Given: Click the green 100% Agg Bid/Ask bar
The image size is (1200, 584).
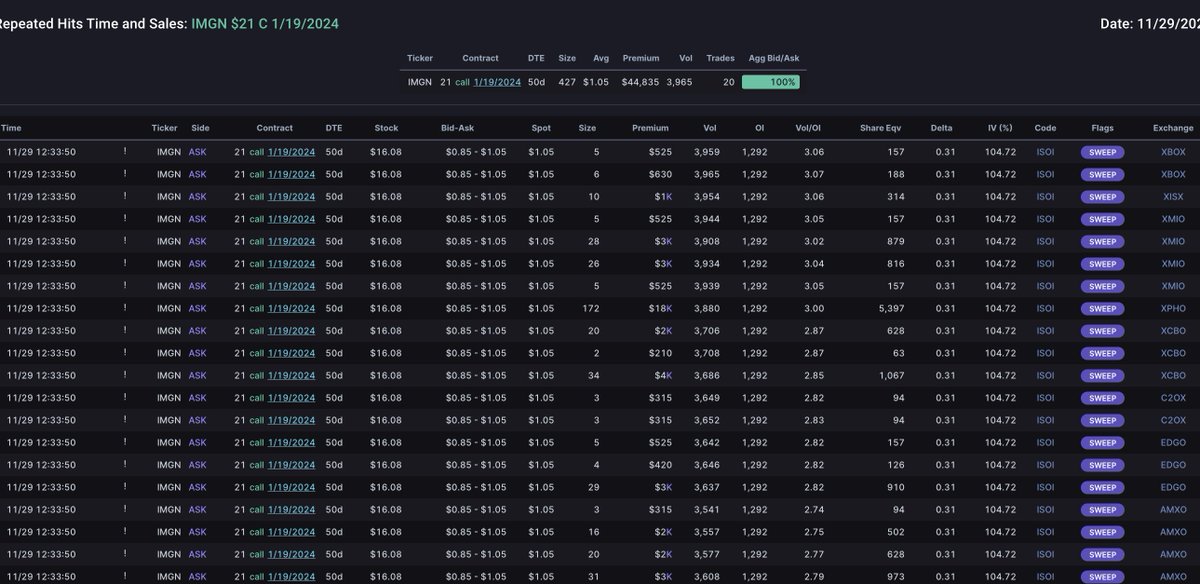Looking at the screenshot, I should 770,82.
